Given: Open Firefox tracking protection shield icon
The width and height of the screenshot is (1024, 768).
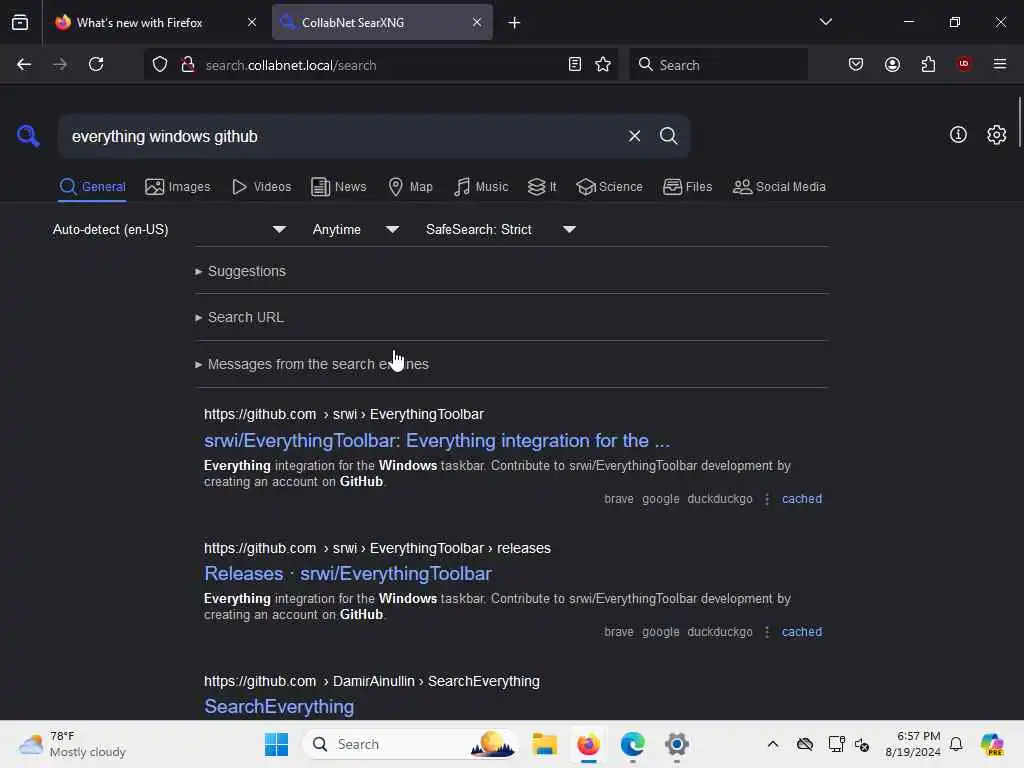Looking at the screenshot, I should click(x=160, y=65).
